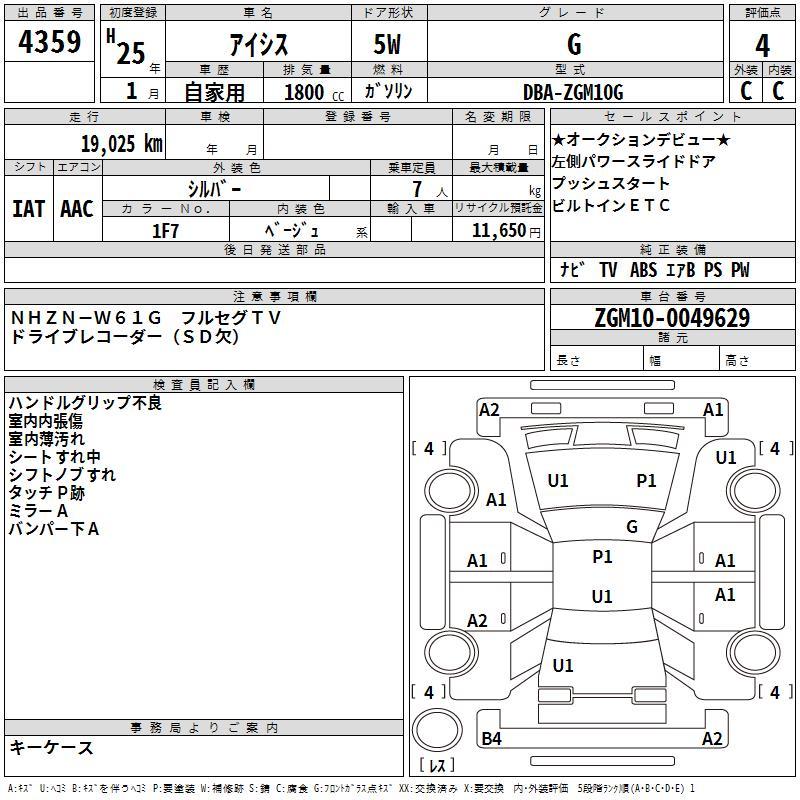Viewport: 800px width, 800px height.
Task: Click the 室内内張傷 inspector note
Action: 45,421
